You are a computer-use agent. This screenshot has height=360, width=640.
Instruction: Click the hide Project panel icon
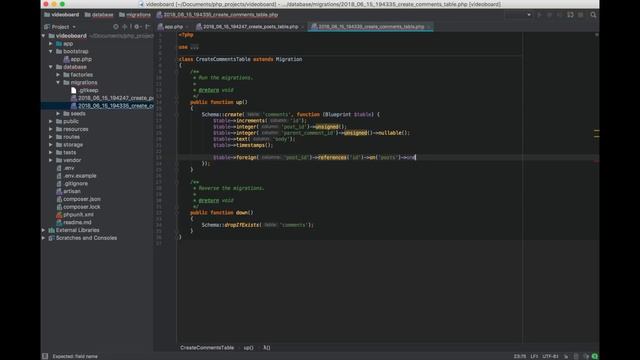(x=147, y=27)
